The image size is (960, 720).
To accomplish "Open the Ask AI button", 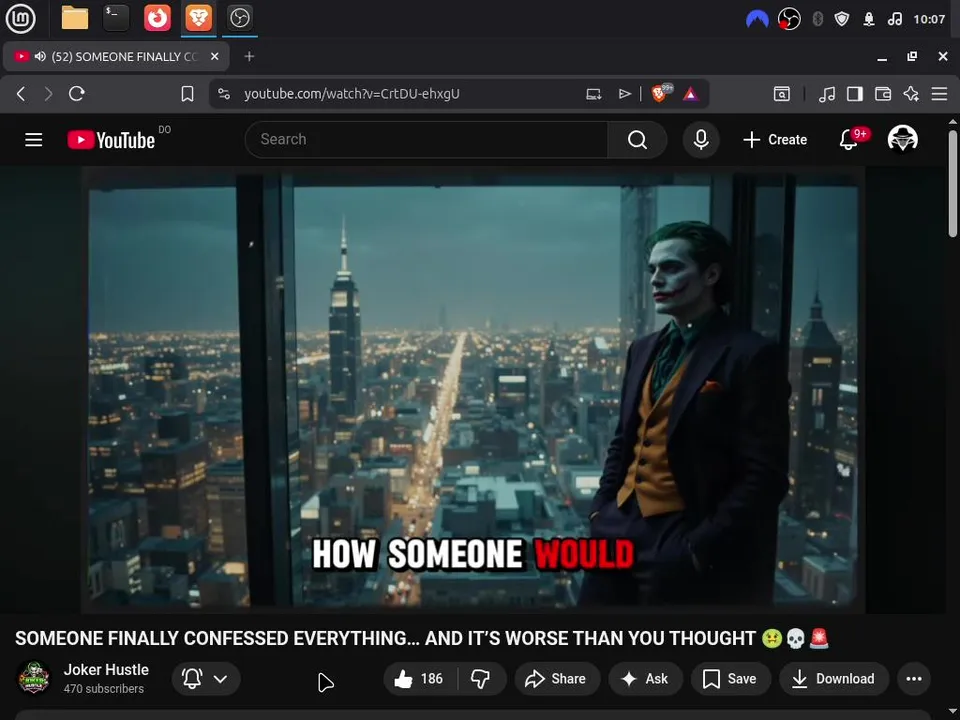I will [645, 678].
